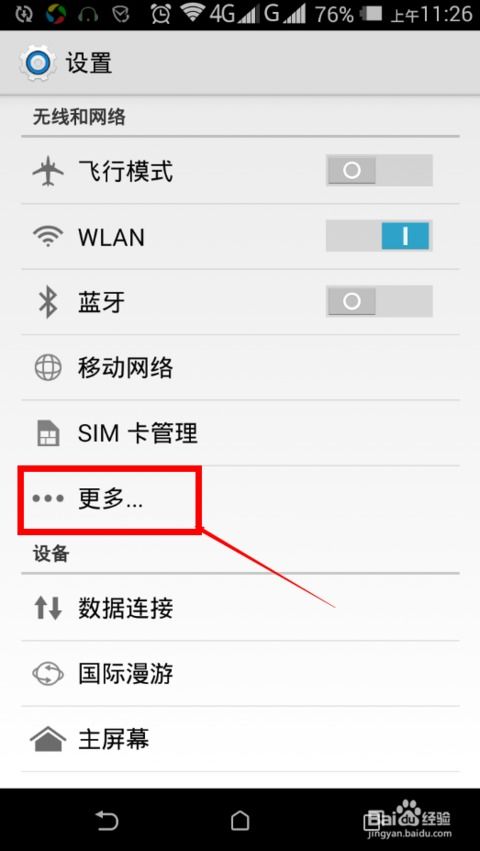Tap the SIM card icon
The image size is (480, 851).
coord(48,433)
